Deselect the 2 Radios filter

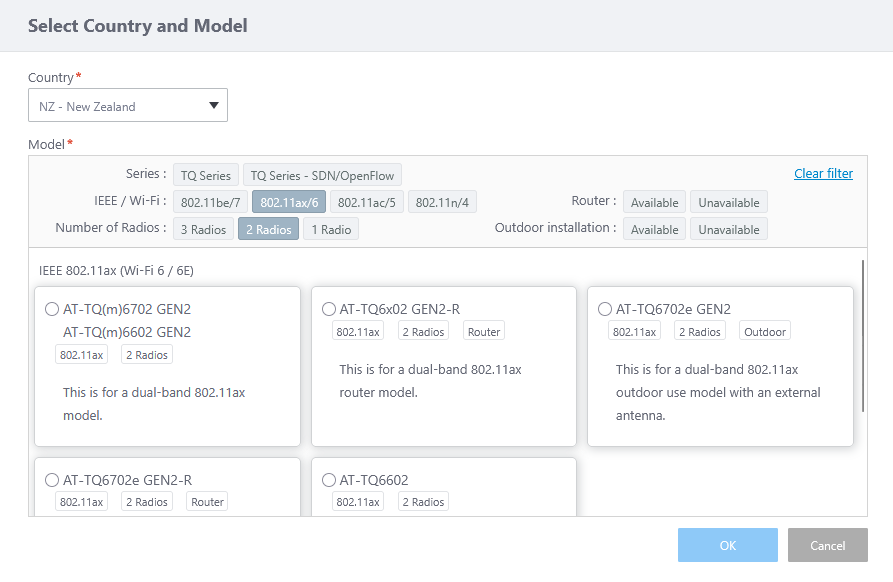click(268, 229)
